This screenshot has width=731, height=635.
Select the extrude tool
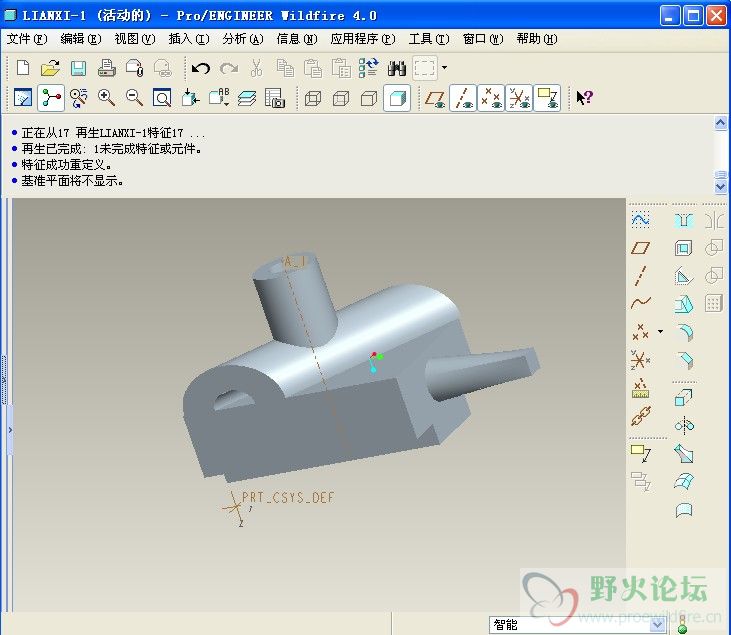pos(684,398)
